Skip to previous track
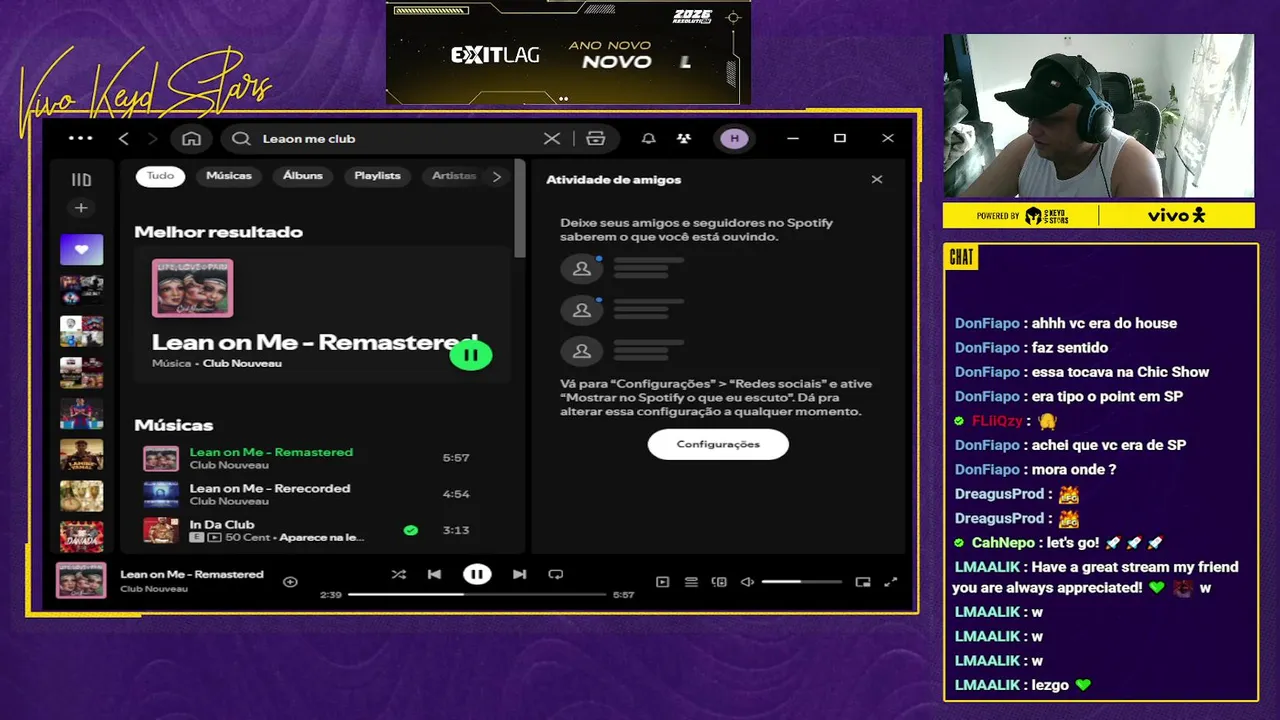The width and height of the screenshot is (1280, 720). pyautogui.click(x=434, y=574)
